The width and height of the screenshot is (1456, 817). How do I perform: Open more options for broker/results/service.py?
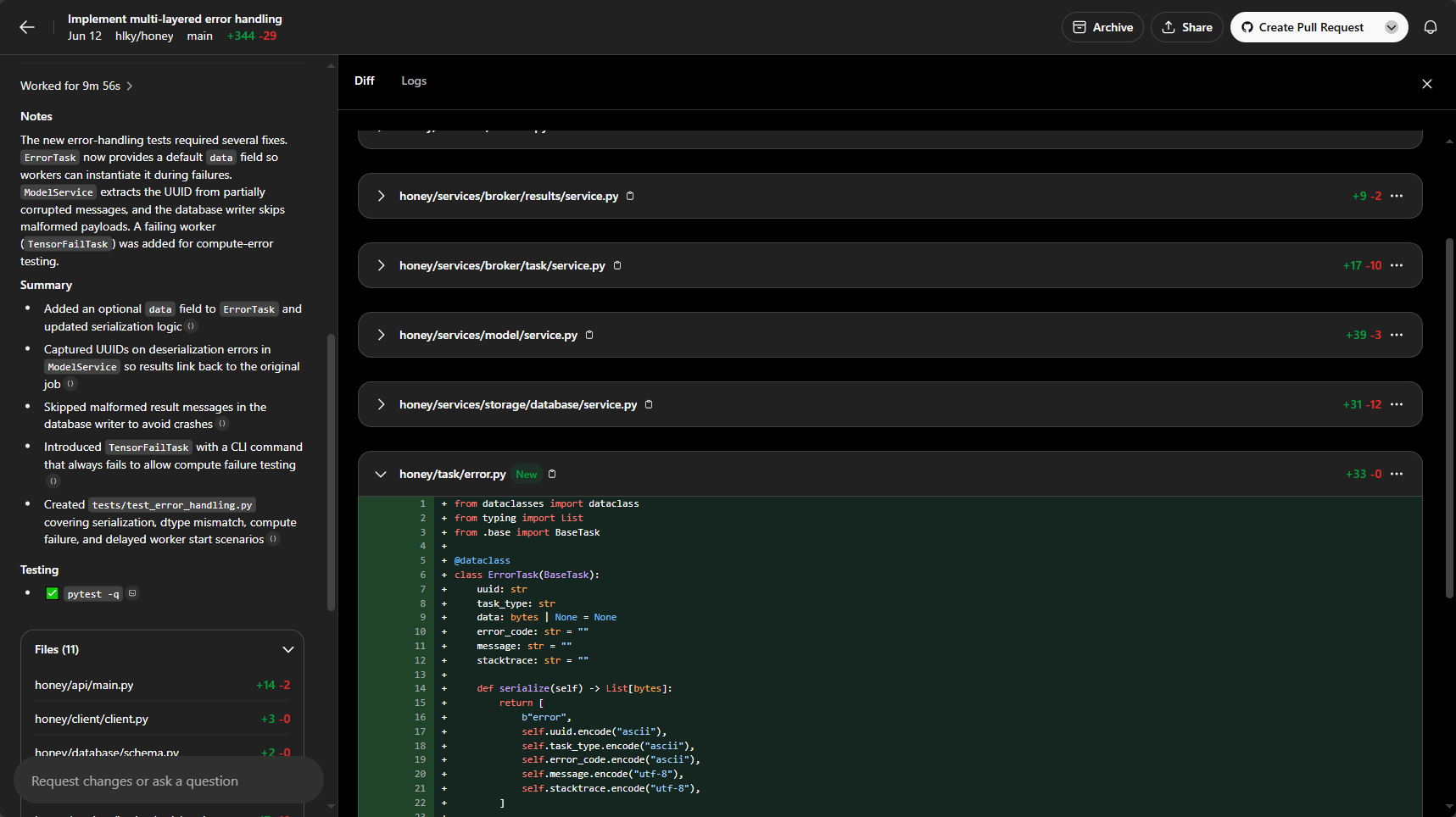coord(1397,196)
